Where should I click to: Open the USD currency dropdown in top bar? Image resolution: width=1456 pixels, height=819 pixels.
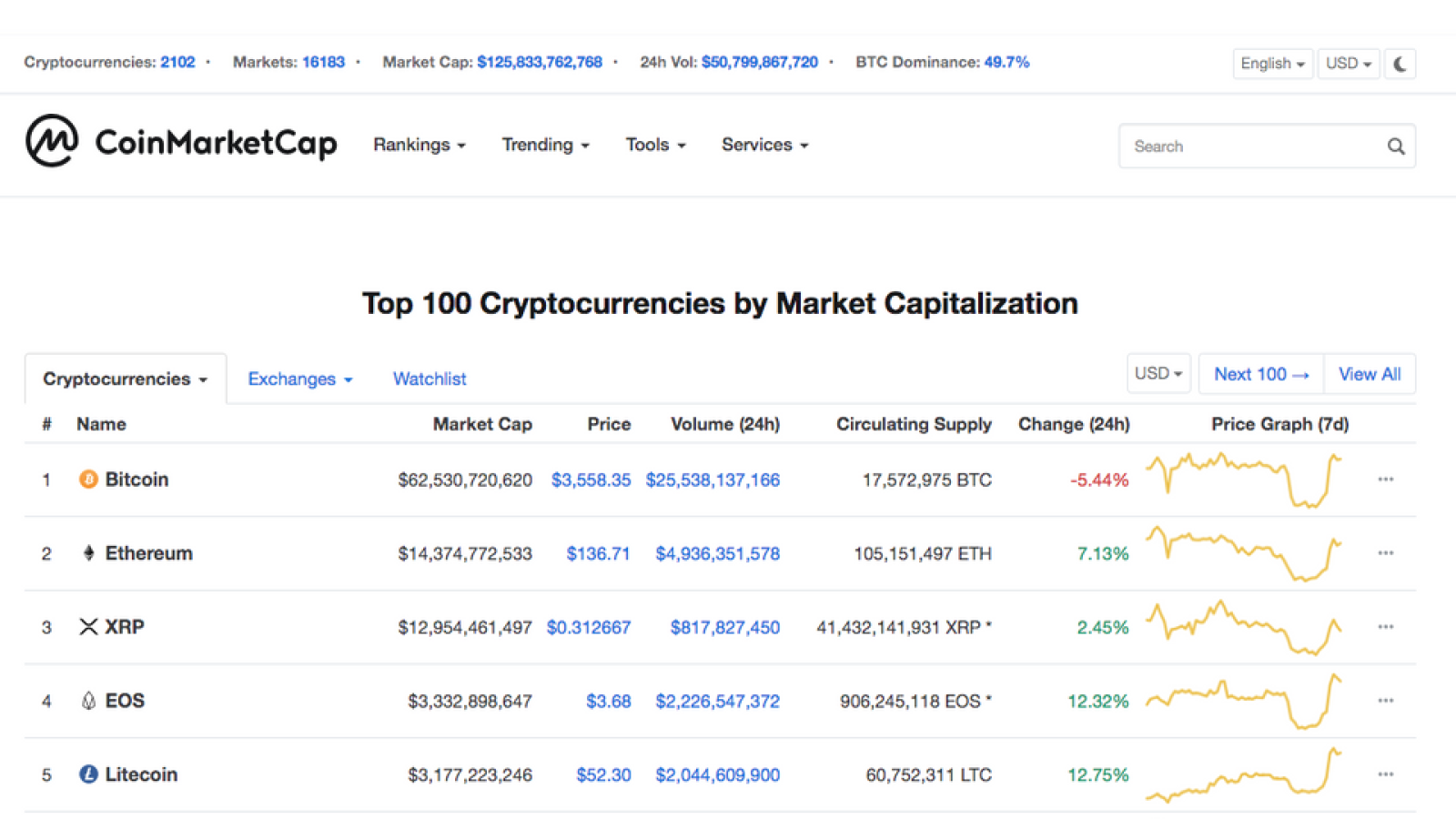[1349, 64]
